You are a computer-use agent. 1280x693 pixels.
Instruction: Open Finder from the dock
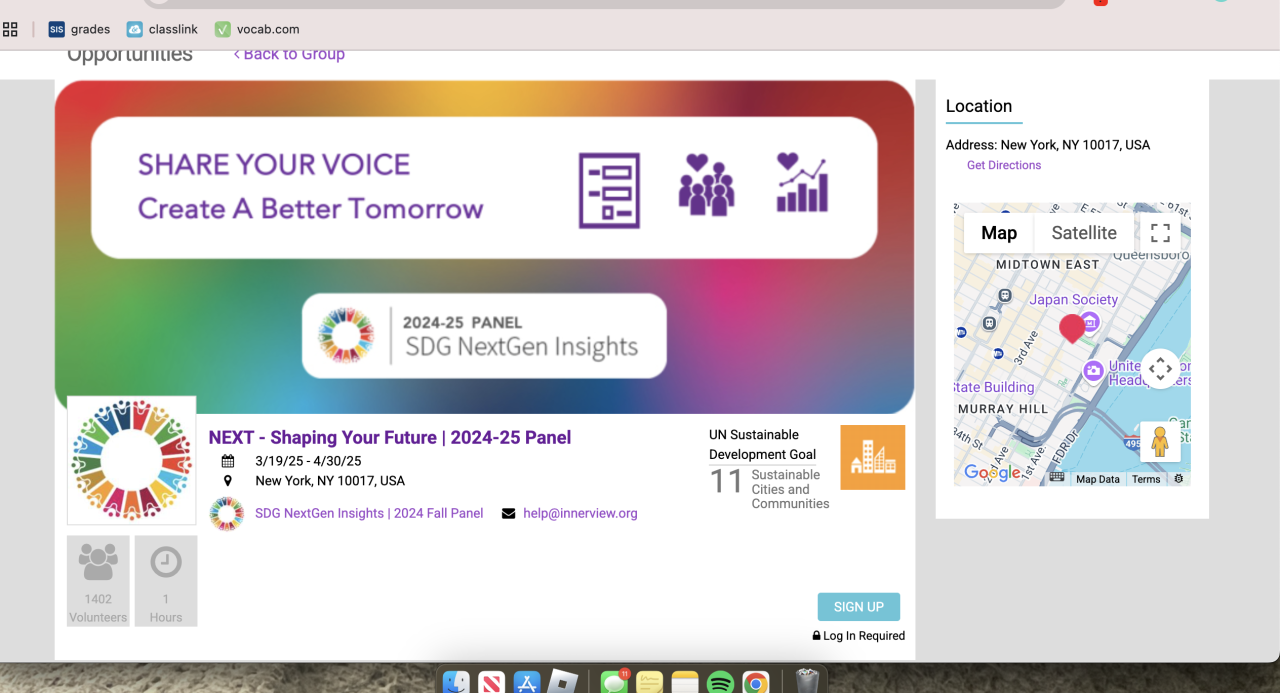pos(456,683)
